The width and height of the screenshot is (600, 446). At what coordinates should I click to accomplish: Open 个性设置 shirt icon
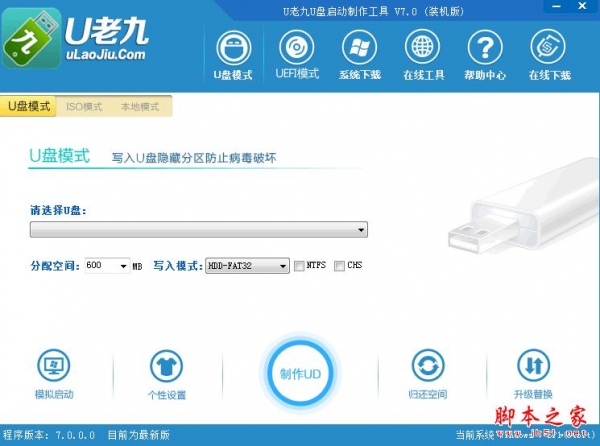[166, 366]
